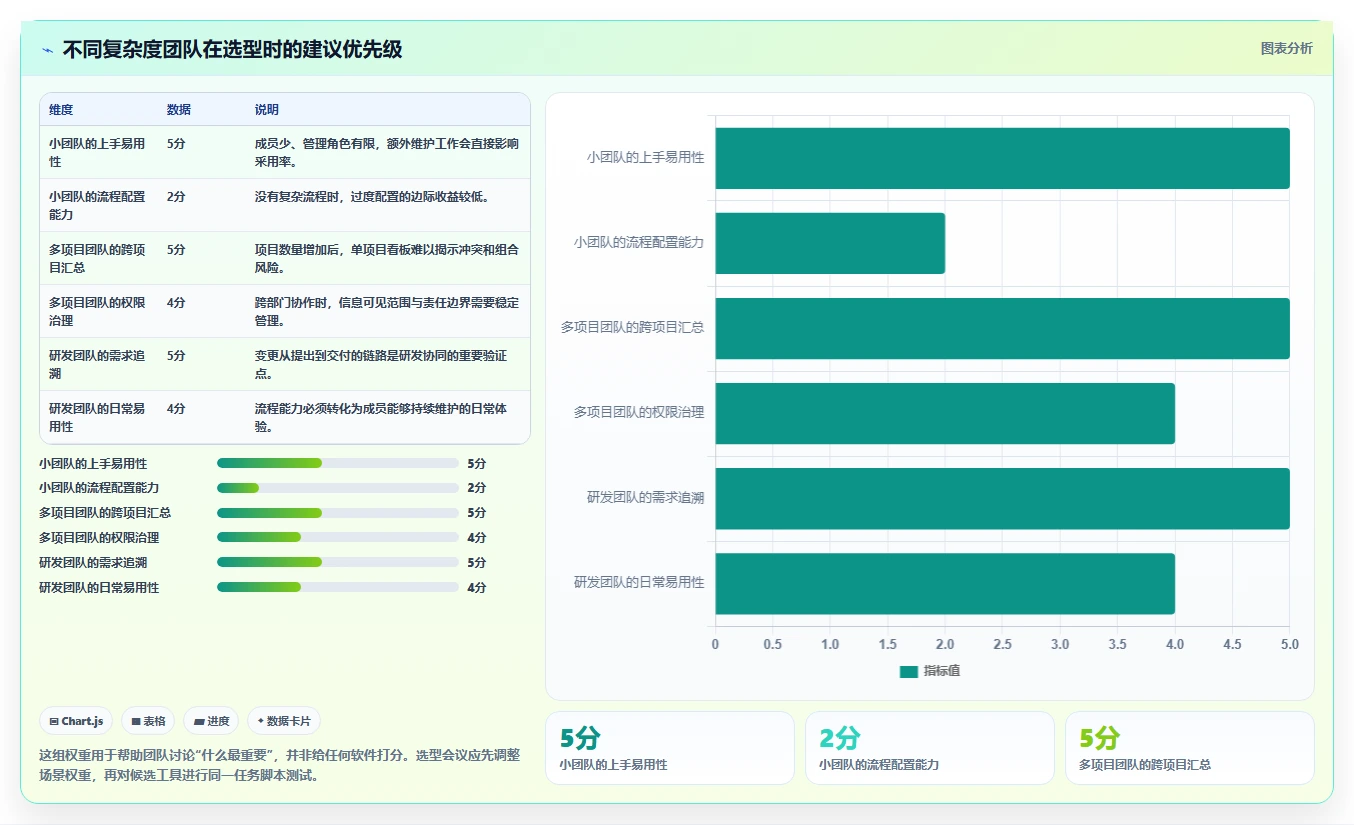Click the 小团队的上手易用性 chart bar
The image size is (1354, 825).
point(1002,158)
